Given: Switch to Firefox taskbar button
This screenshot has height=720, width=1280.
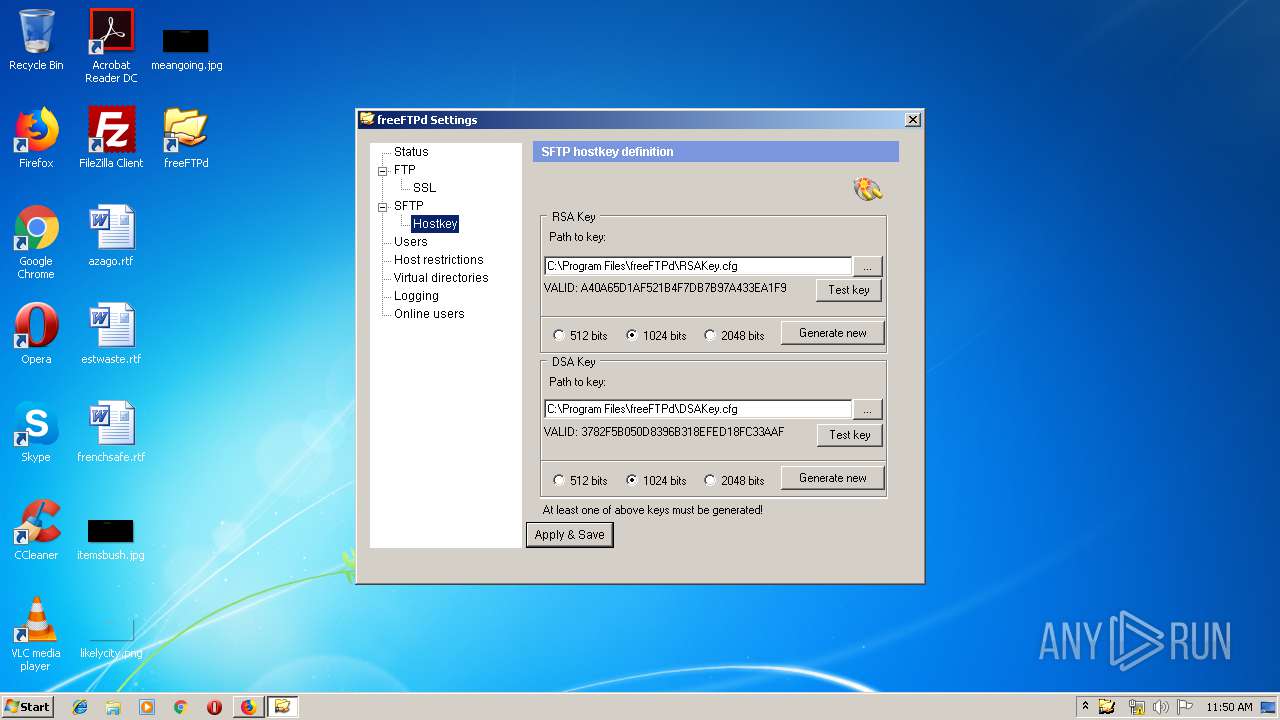Looking at the screenshot, I should 248,707.
